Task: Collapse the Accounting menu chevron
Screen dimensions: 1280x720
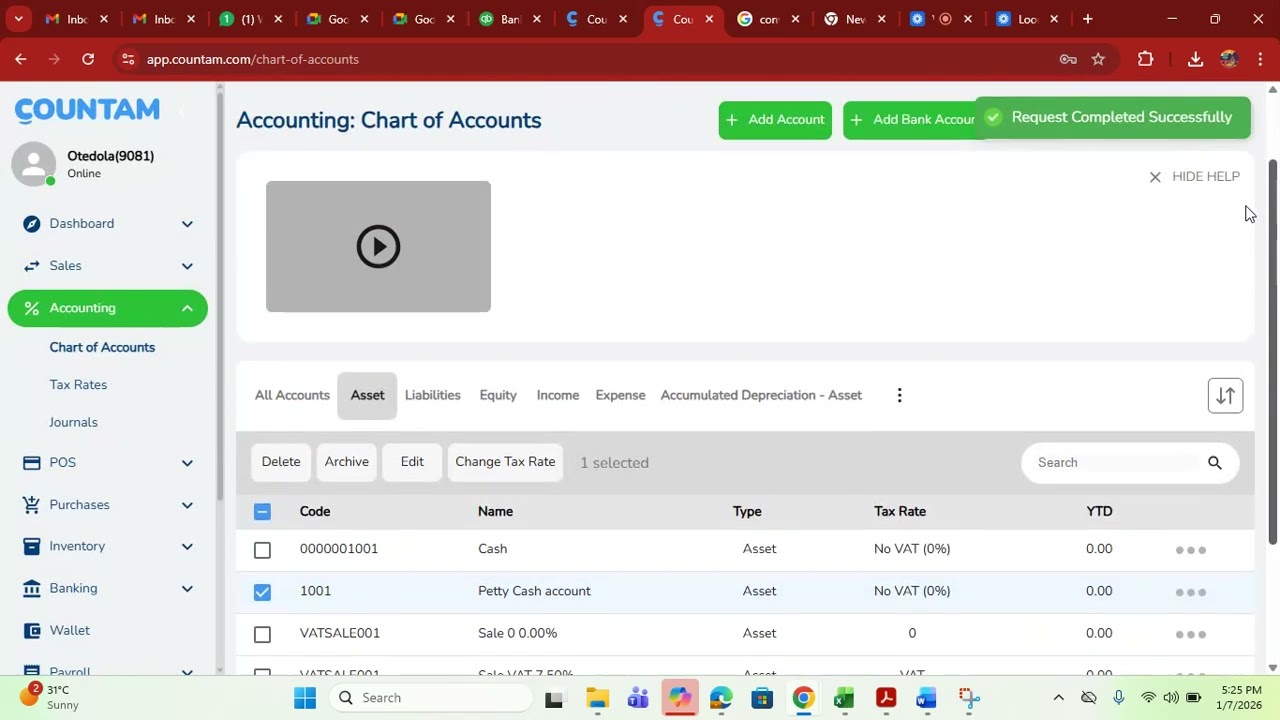Action: pos(187,308)
